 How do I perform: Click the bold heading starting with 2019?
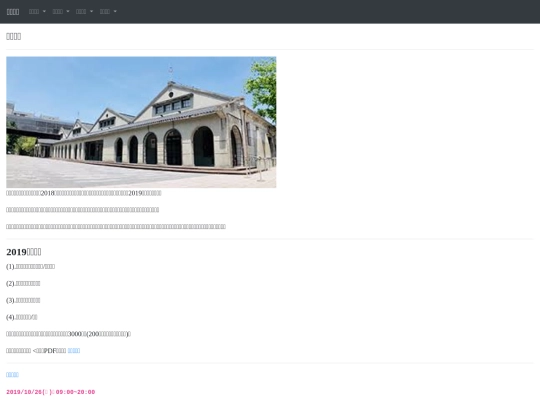tap(24, 252)
